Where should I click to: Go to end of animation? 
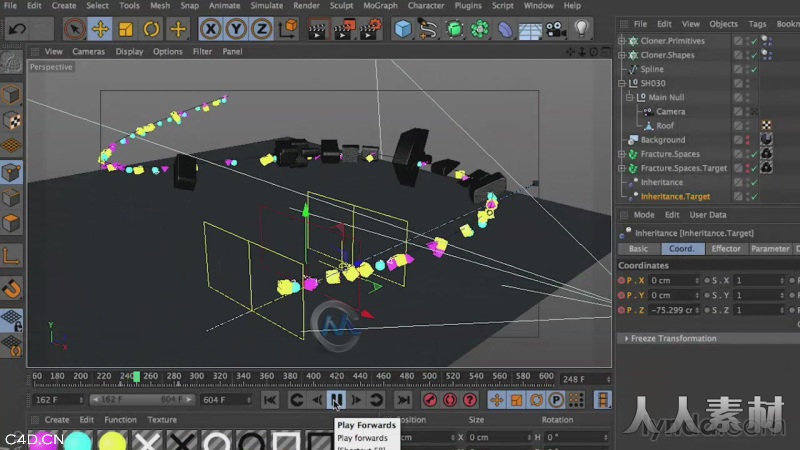[404, 401]
